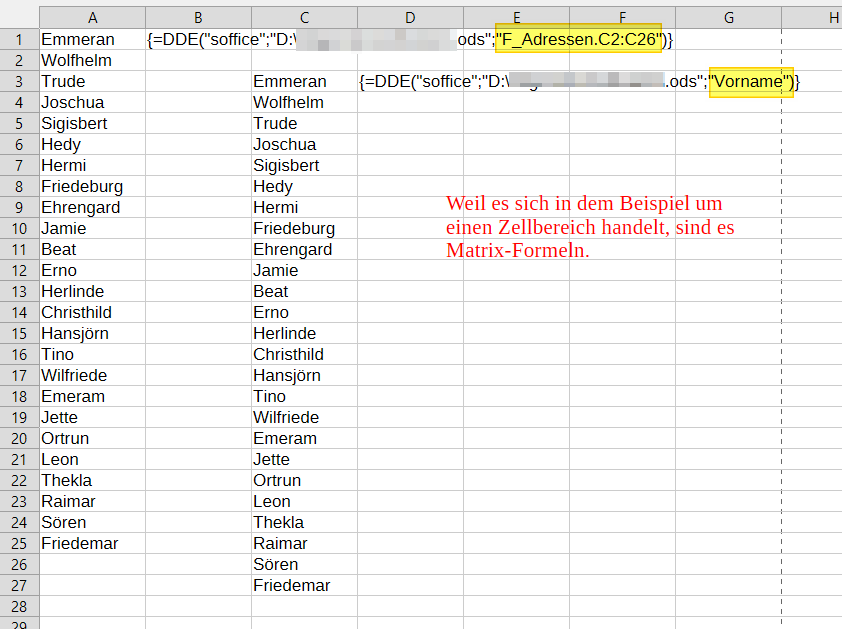Select column E header
This screenshot has width=842, height=629.
coord(516,18)
